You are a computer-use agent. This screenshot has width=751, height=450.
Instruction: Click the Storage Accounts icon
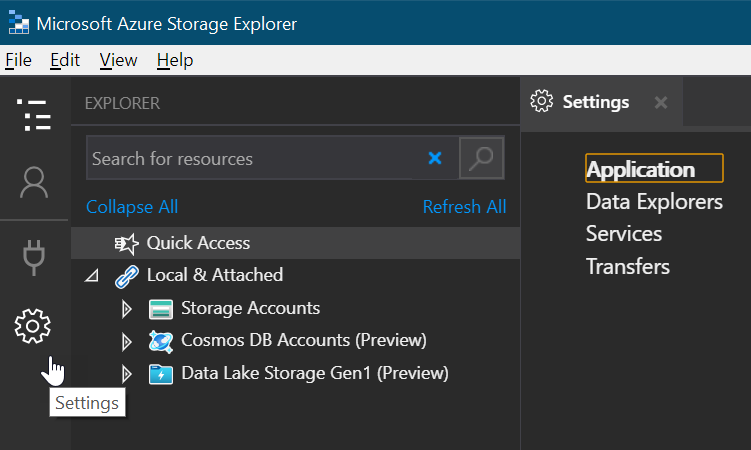(160, 308)
